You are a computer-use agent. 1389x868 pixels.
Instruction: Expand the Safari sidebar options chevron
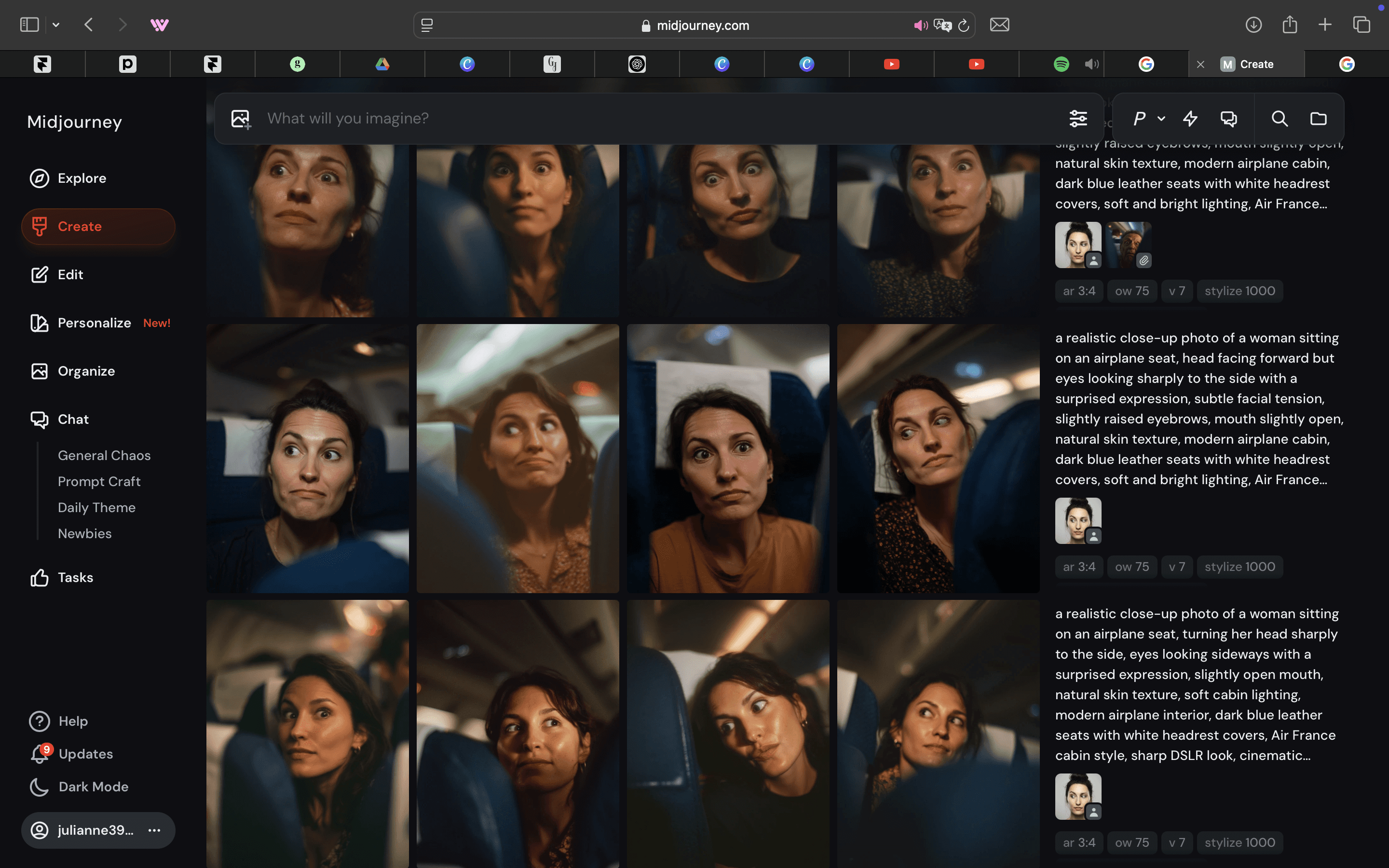tap(55, 25)
